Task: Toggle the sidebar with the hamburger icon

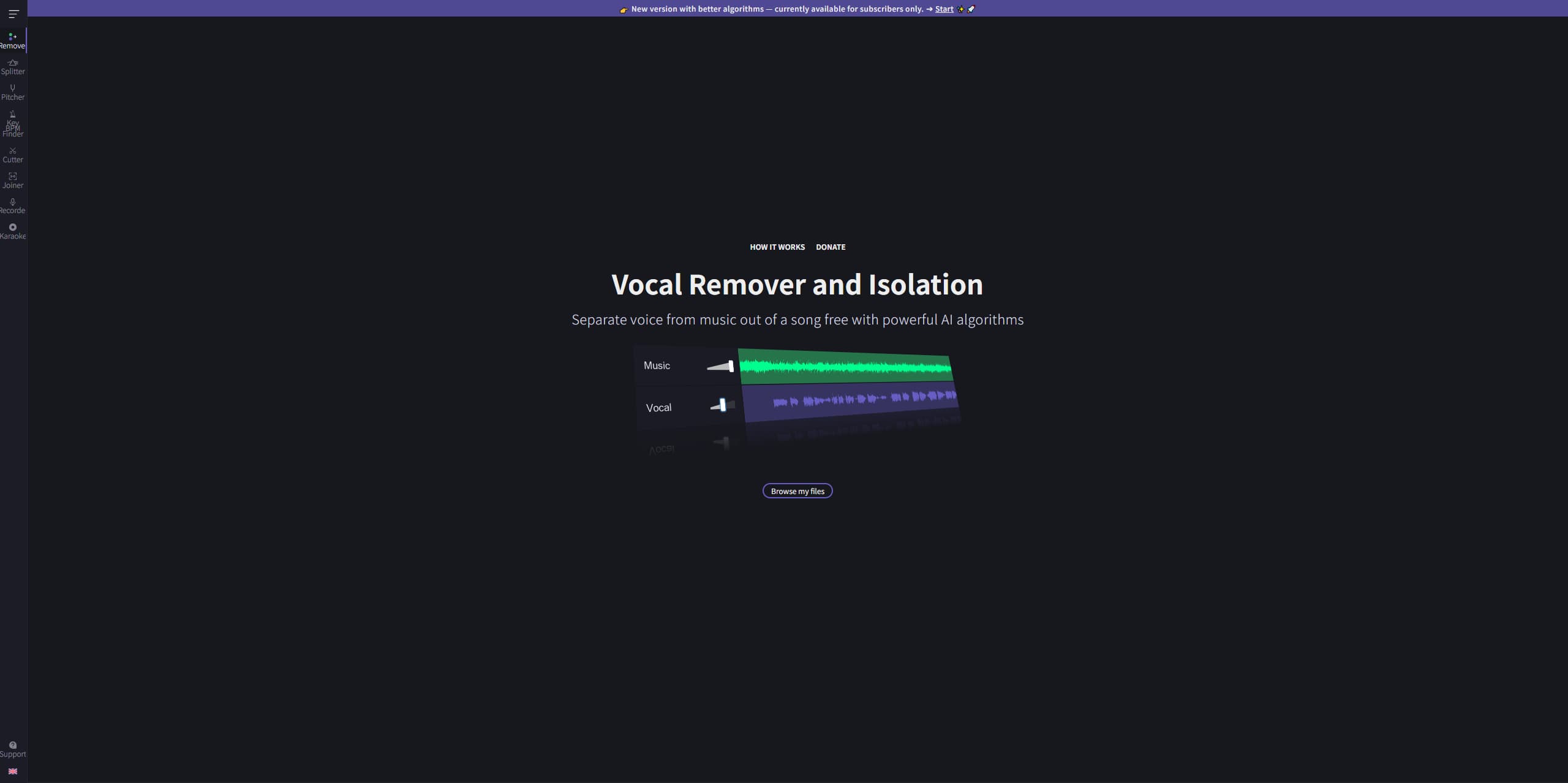Action: pyautogui.click(x=13, y=13)
